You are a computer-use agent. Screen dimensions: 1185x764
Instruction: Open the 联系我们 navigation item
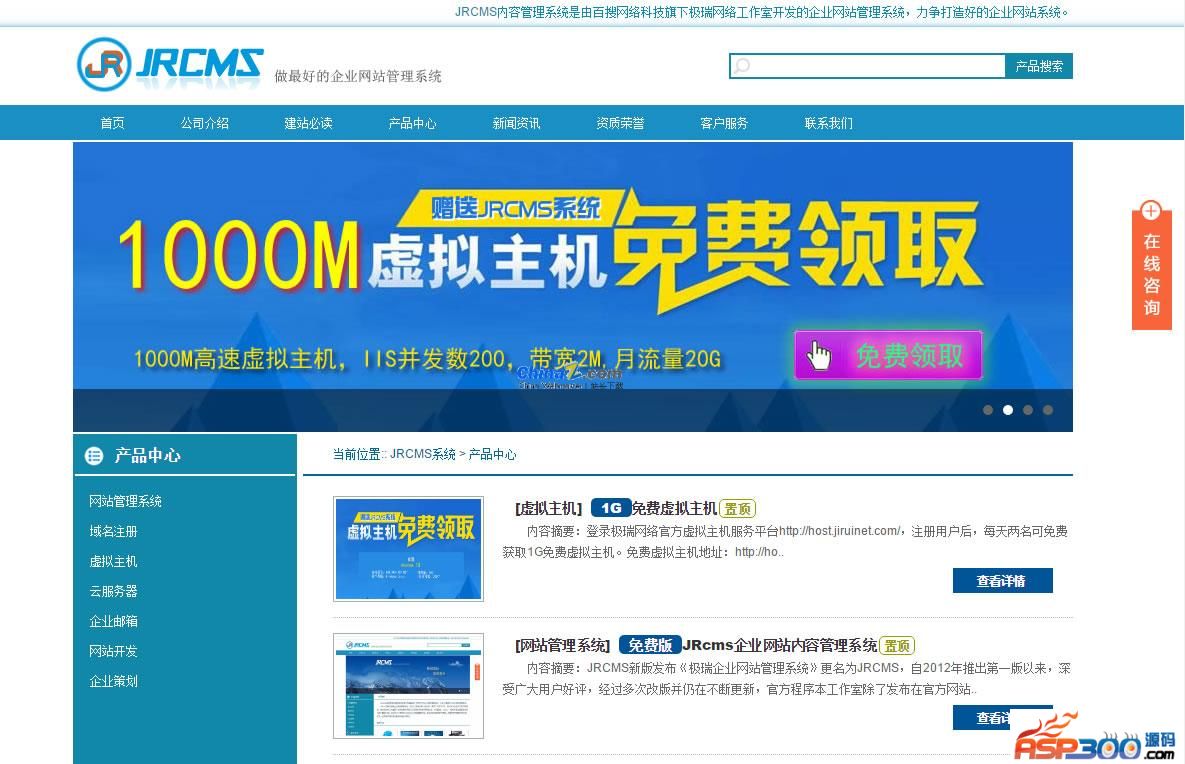829,123
